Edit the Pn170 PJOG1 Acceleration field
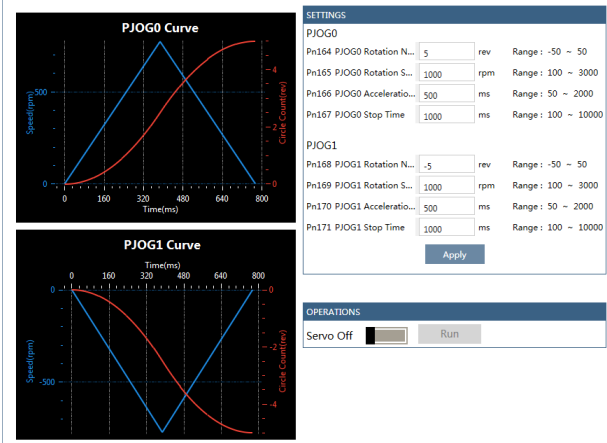The image size is (607, 443). pyautogui.click(x=447, y=207)
